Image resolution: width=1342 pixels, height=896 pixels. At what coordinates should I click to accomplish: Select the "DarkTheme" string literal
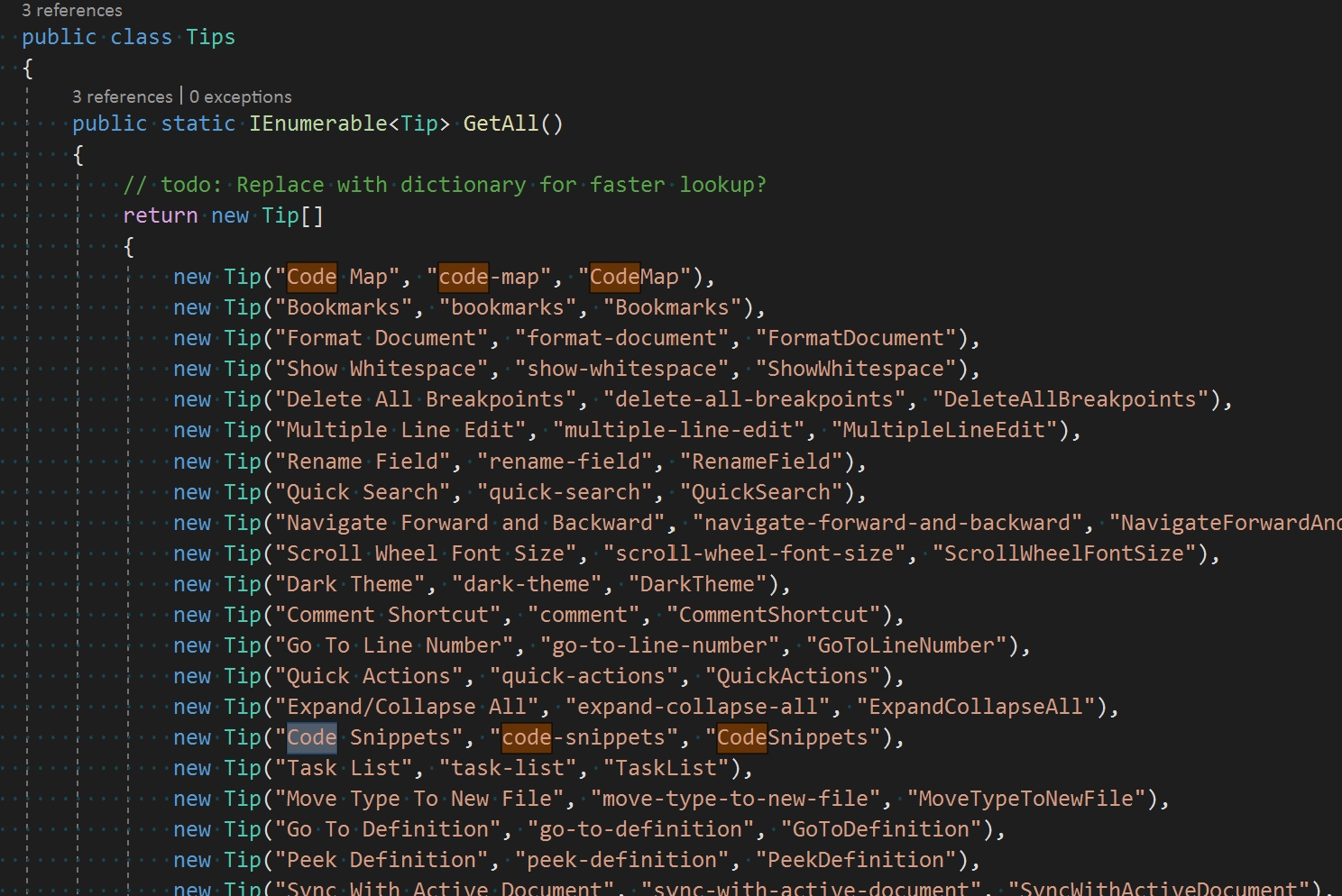(x=695, y=583)
